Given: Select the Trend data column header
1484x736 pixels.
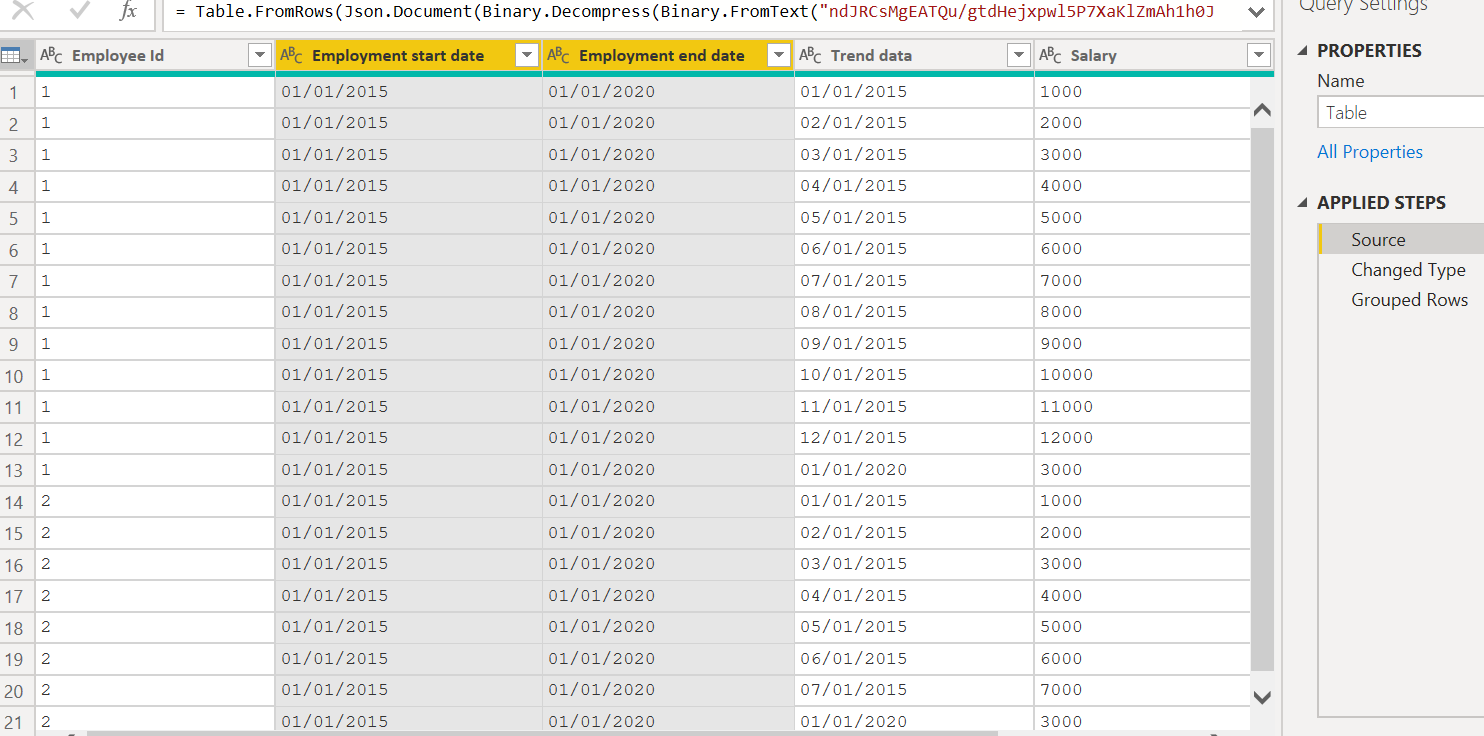Looking at the screenshot, I should tap(914, 56).
